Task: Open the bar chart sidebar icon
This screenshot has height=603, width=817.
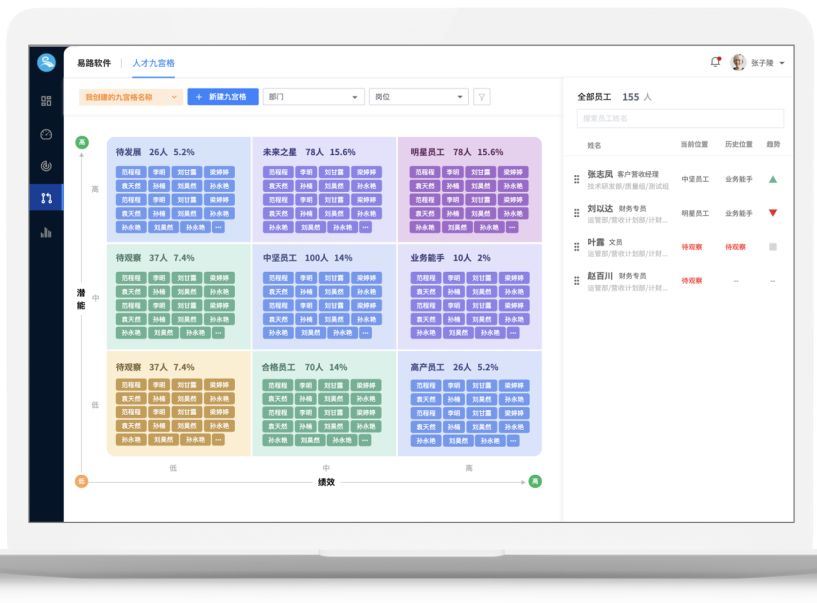Action: click(46, 232)
